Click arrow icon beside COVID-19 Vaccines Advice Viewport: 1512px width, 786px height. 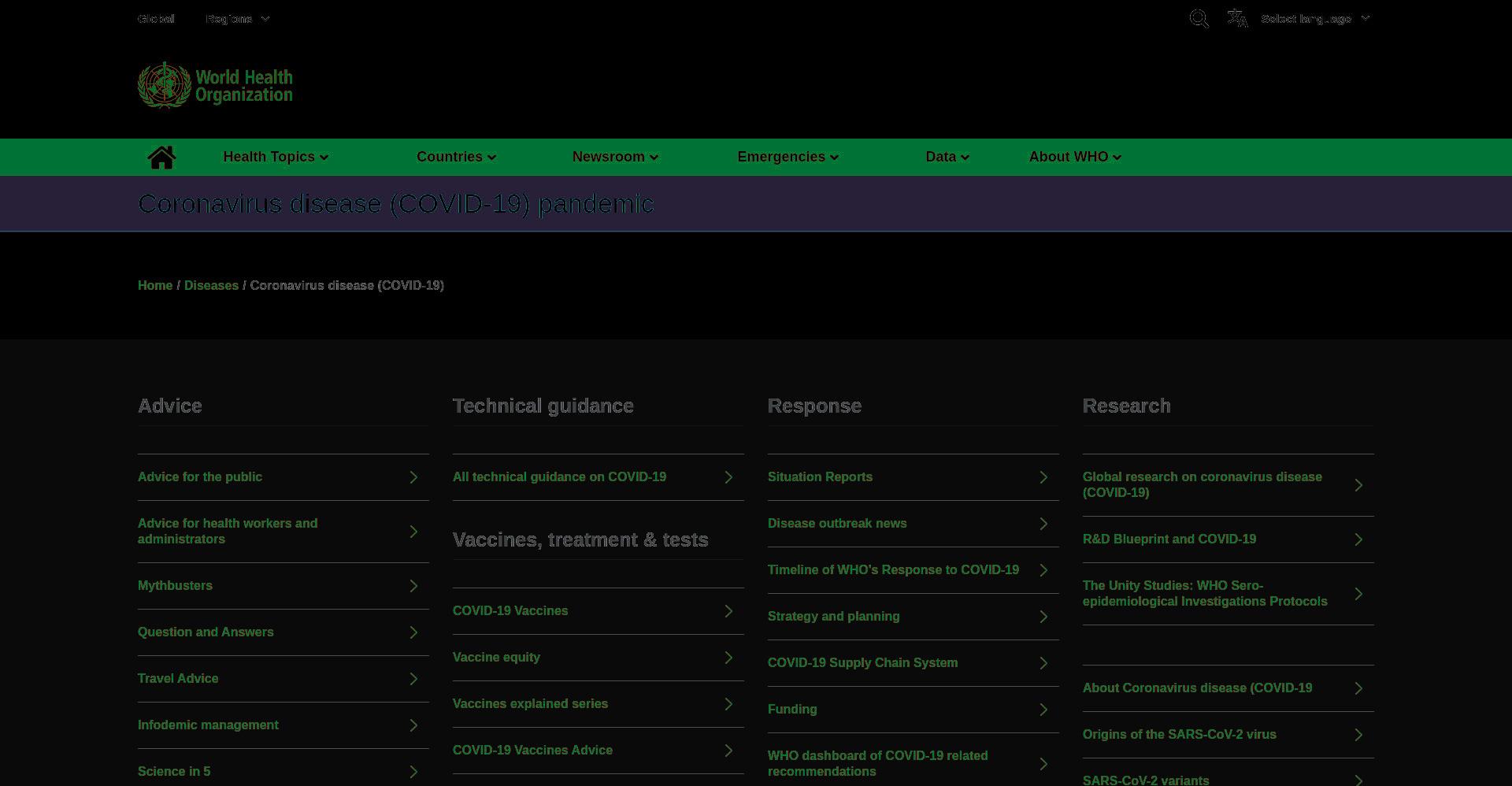[x=728, y=751]
